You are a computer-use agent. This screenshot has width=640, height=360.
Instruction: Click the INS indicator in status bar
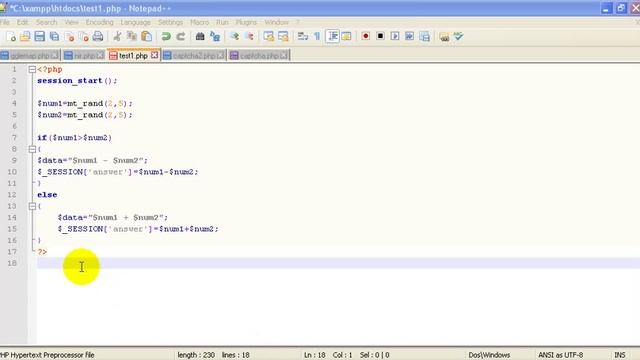click(x=620, y=355)
